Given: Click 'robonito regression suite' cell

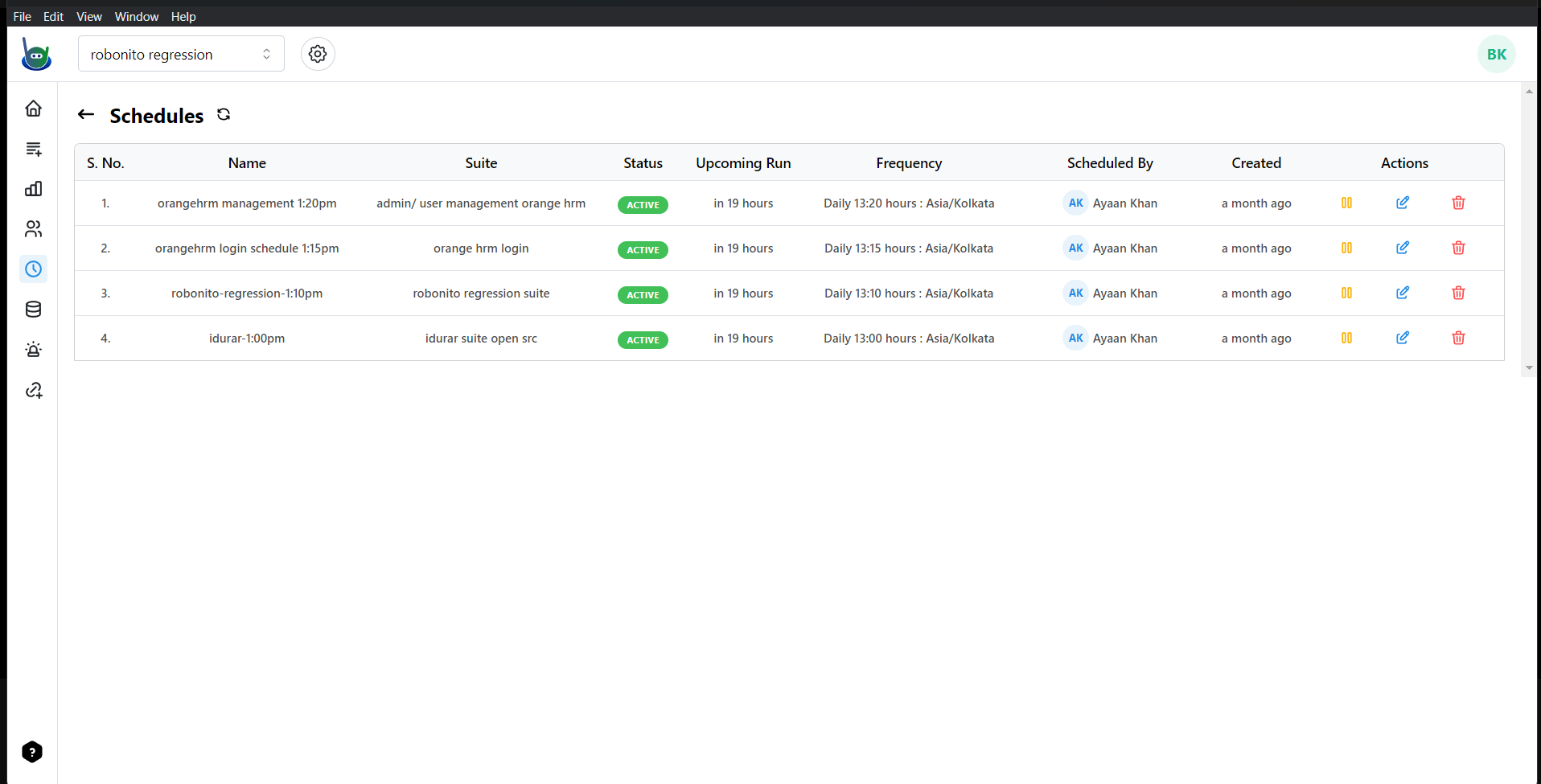Looking at the screenshot, I should click(481, 293).
